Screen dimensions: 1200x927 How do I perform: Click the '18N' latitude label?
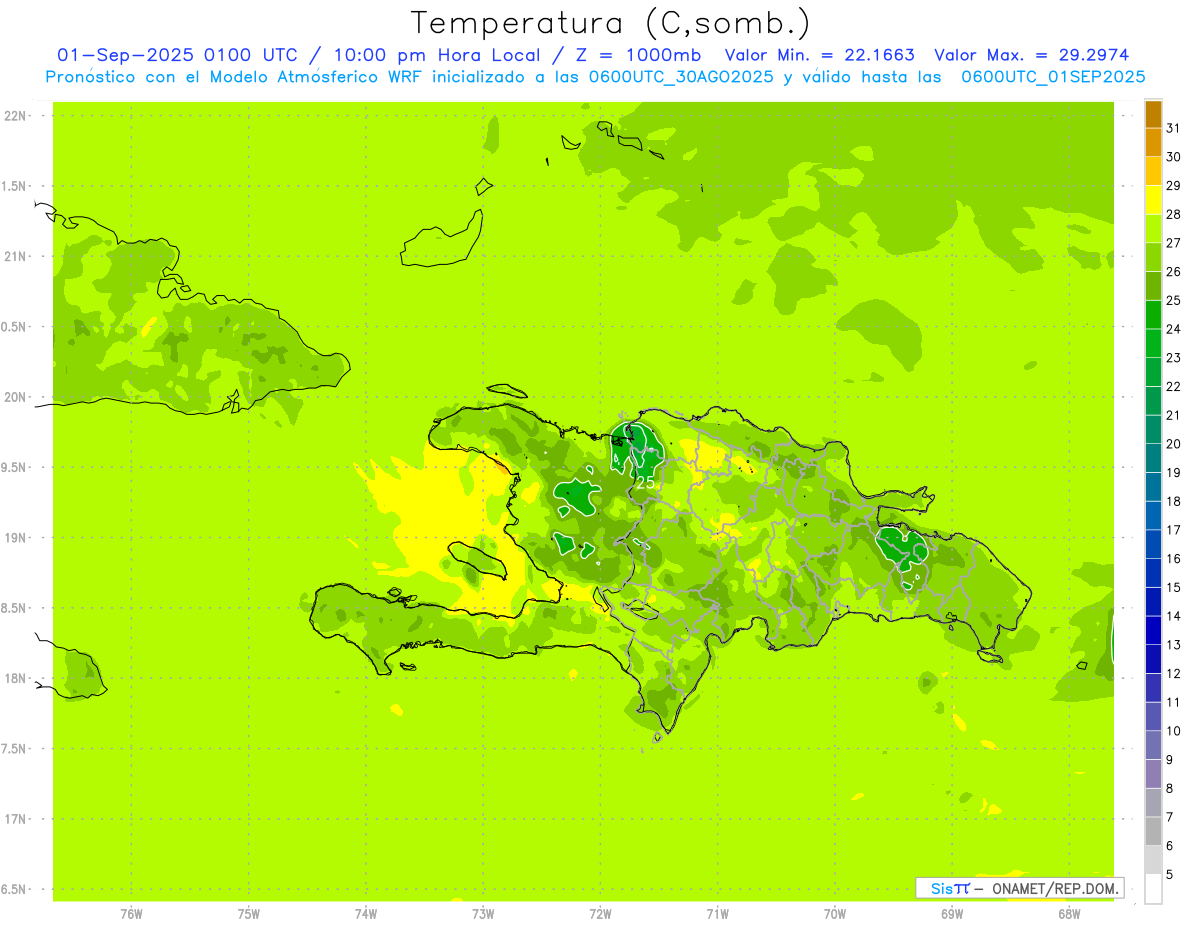click(x=15, y=678)
